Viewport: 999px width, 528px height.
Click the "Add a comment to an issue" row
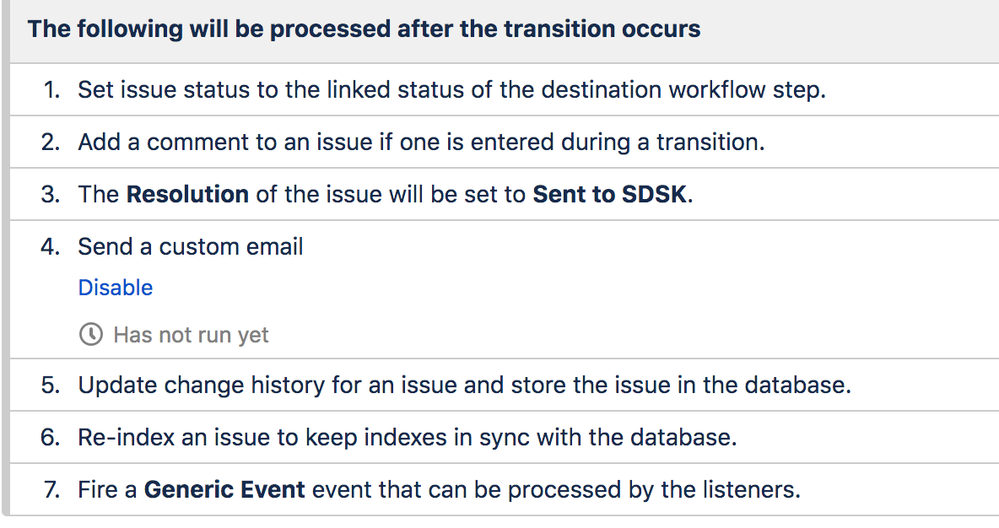(x=505, y=142)
